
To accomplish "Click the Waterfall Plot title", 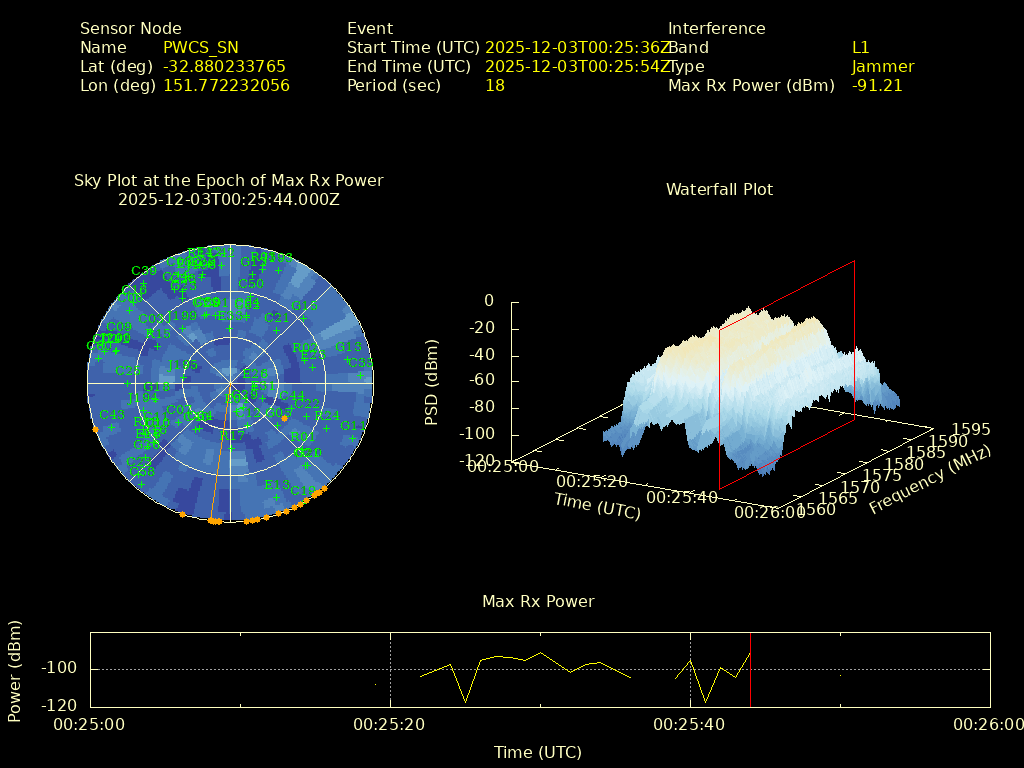I will coord(719,189).
